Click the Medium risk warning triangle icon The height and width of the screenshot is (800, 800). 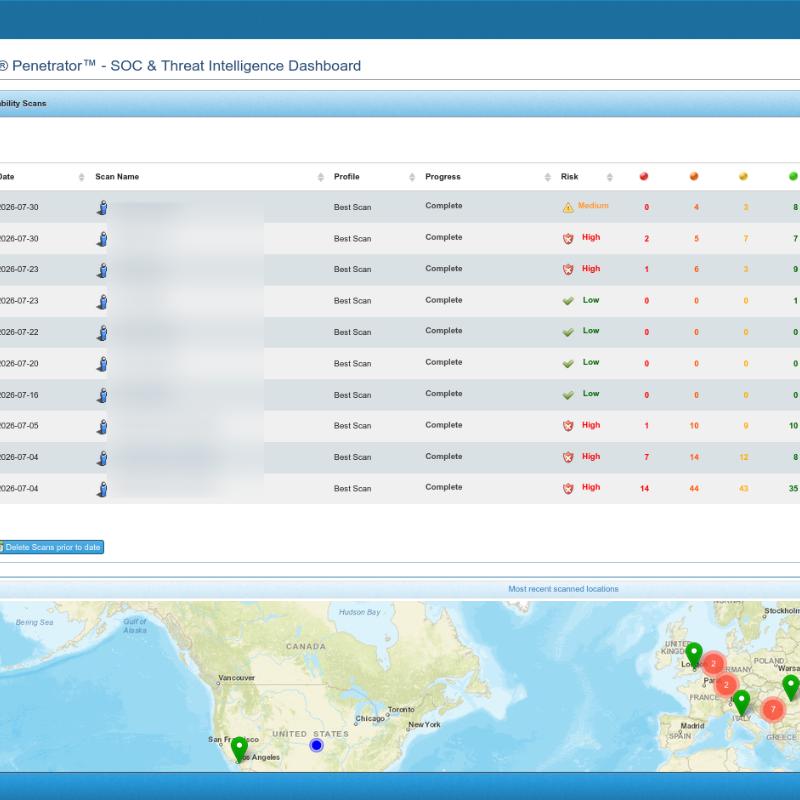[568, 207]
